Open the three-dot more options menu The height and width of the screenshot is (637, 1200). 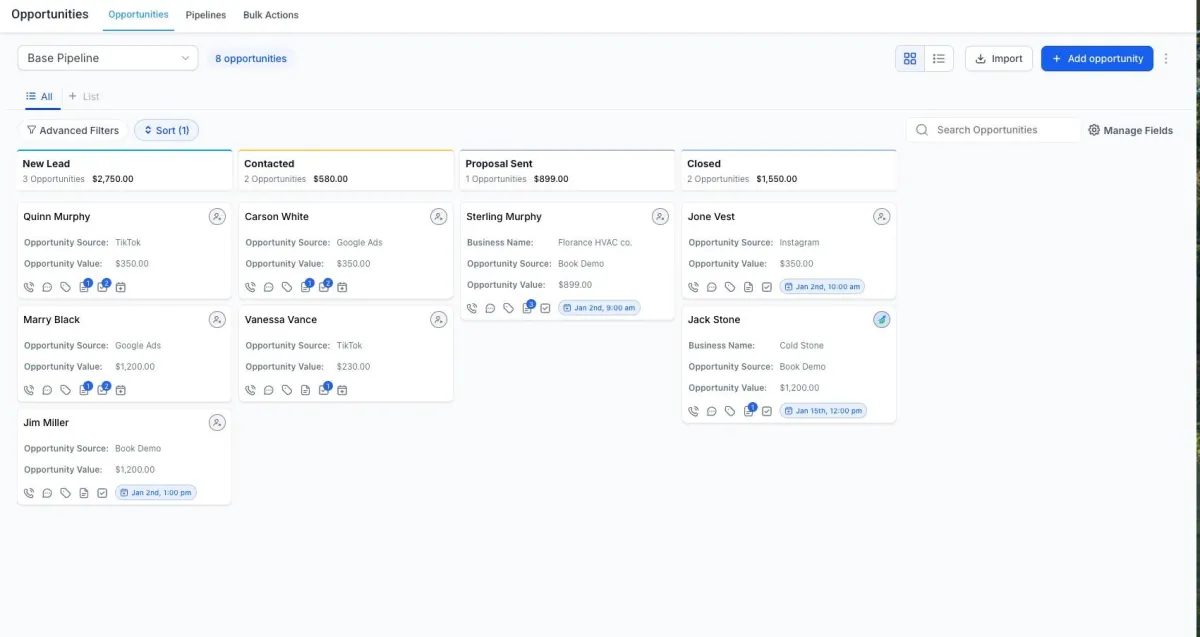(1166, 59)
